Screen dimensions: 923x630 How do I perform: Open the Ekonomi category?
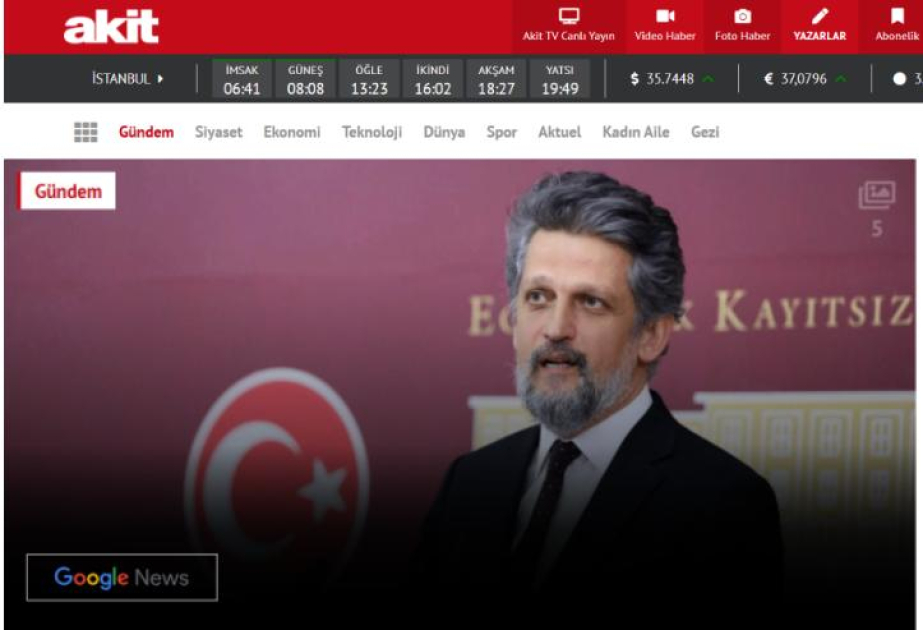[292, 132]
